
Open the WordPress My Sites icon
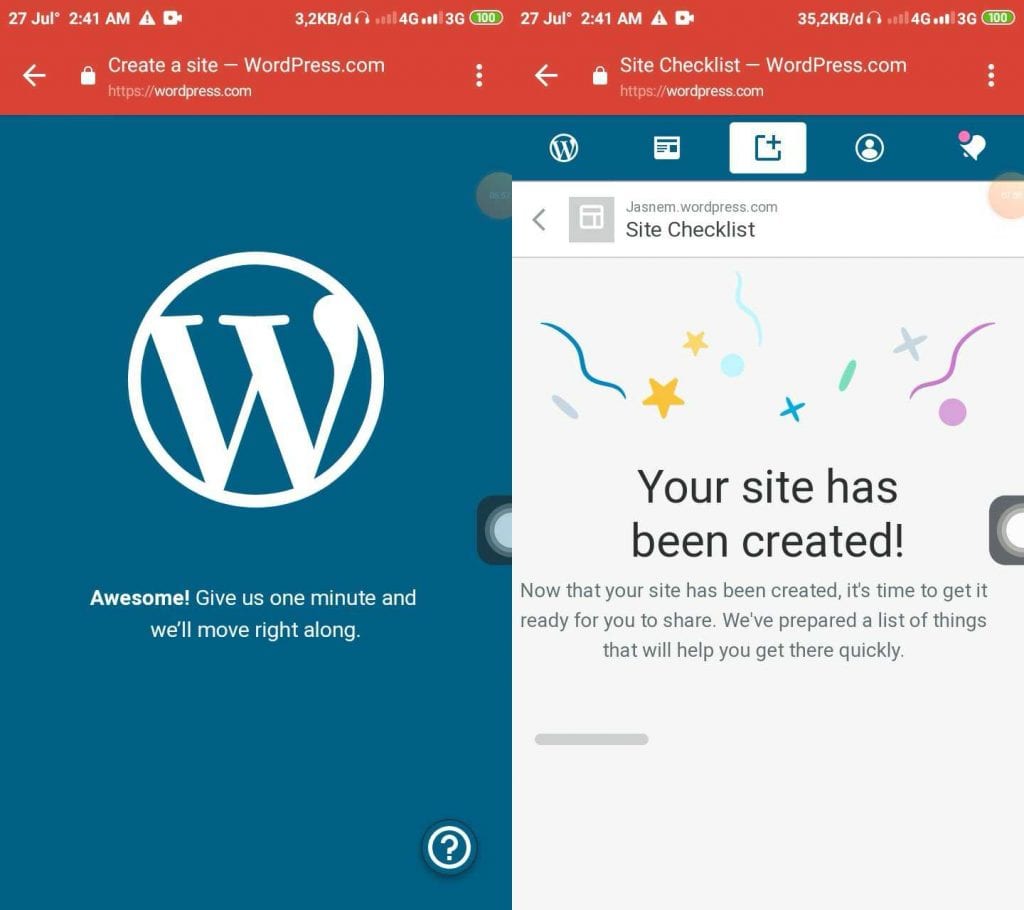coord(564,148)
